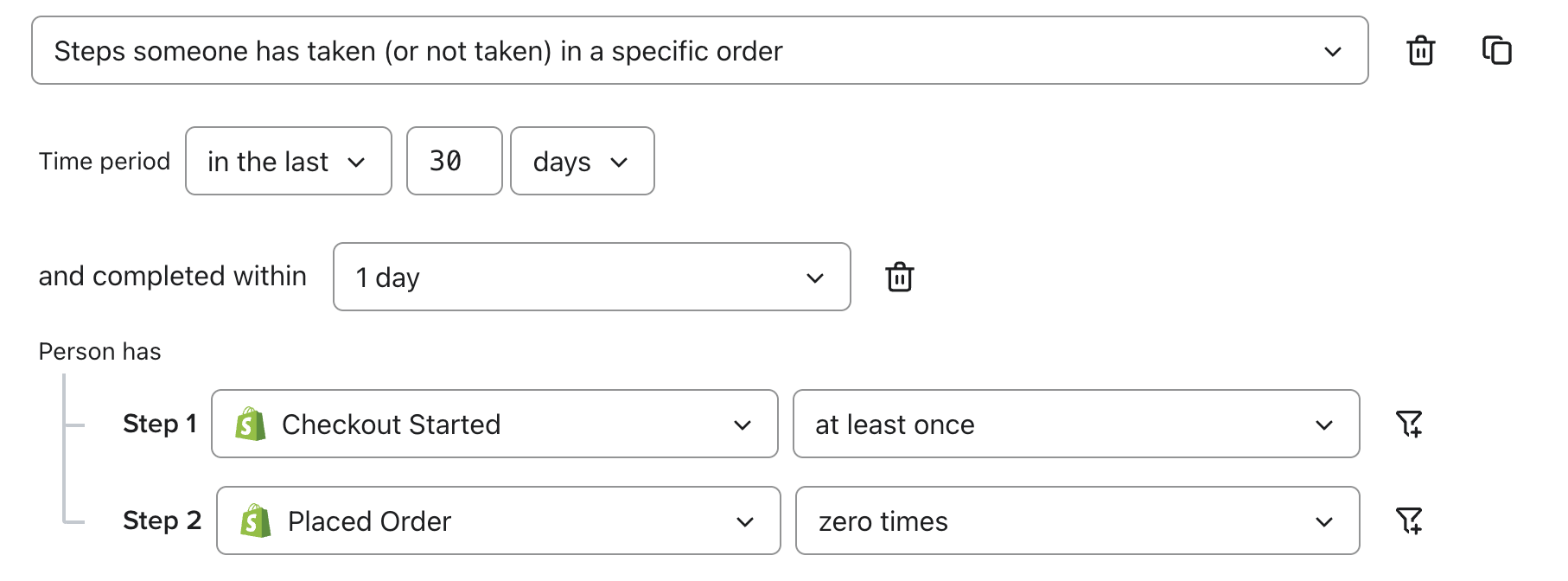Add a filter to the Checkout Started step
1568x581 pixels.
[x=1410, y=424]
